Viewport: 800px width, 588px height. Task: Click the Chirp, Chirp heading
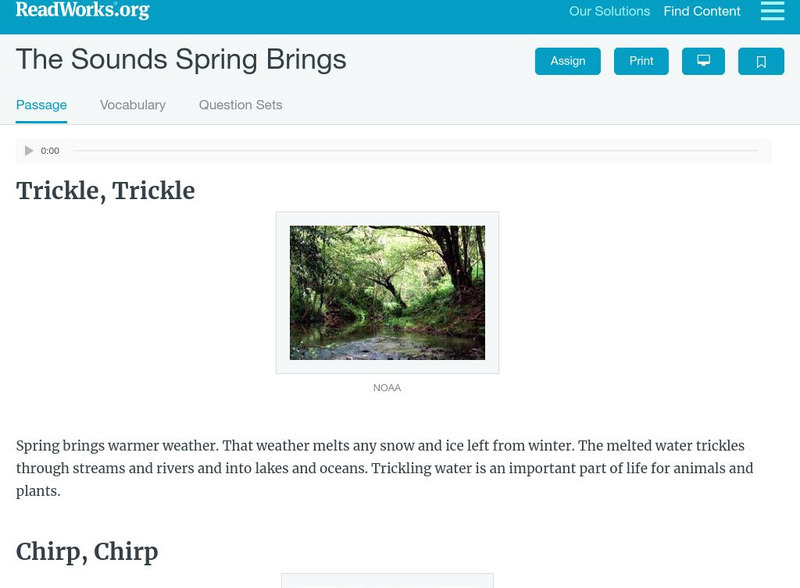[87, 551]
